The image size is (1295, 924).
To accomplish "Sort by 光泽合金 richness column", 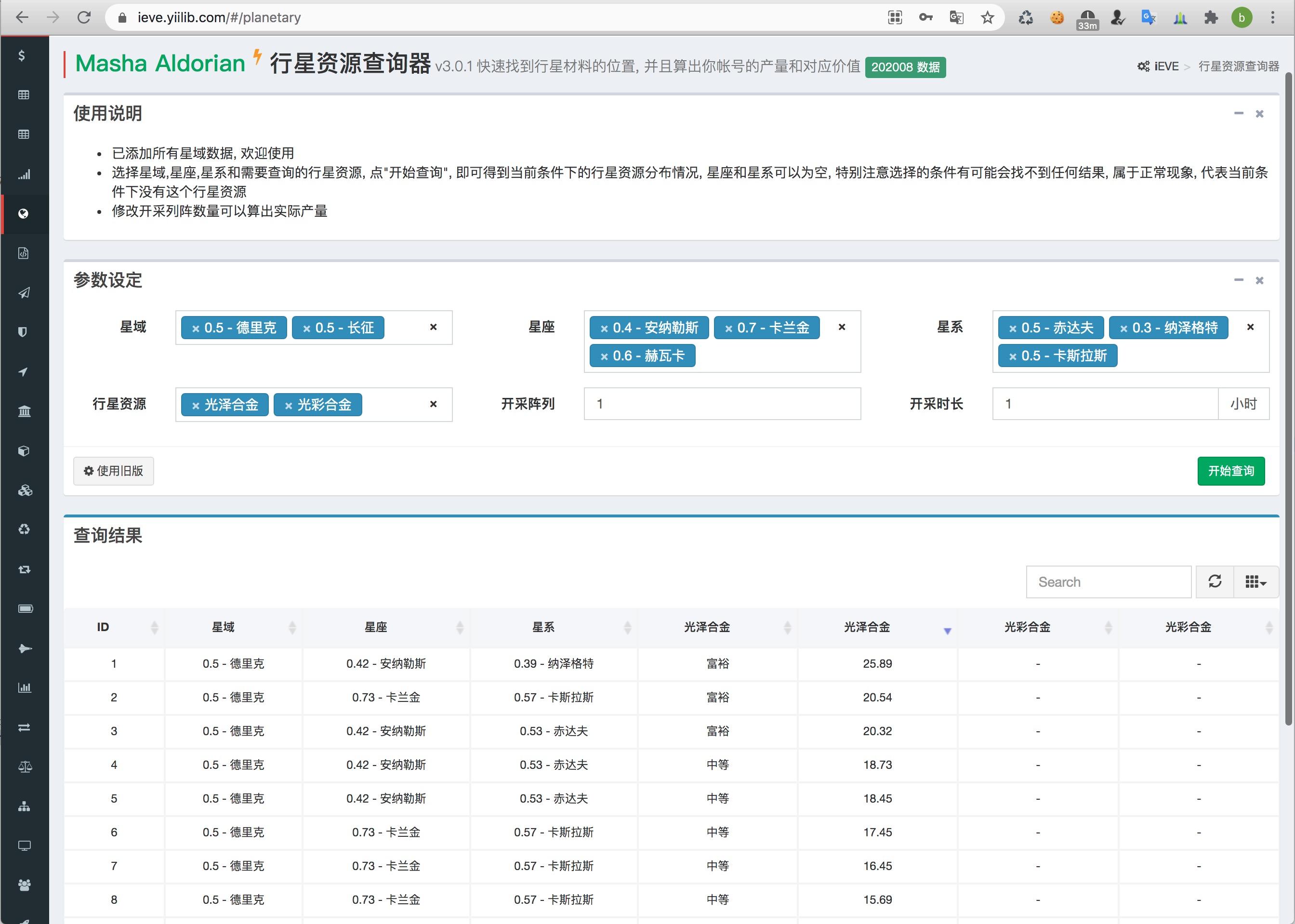I will coord(717,628).
